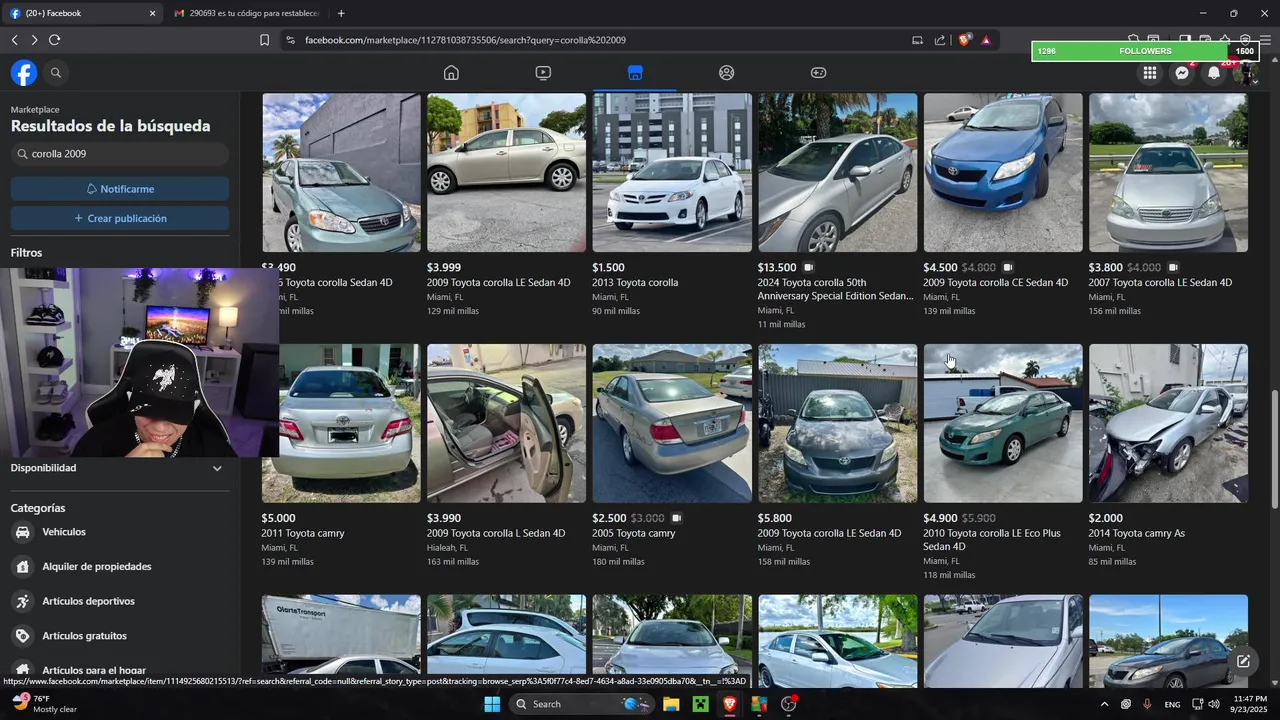Viewport: 1280px width, 720px height.
Task: Open Messenger chats icon
Action: (x=1182, y=73)
